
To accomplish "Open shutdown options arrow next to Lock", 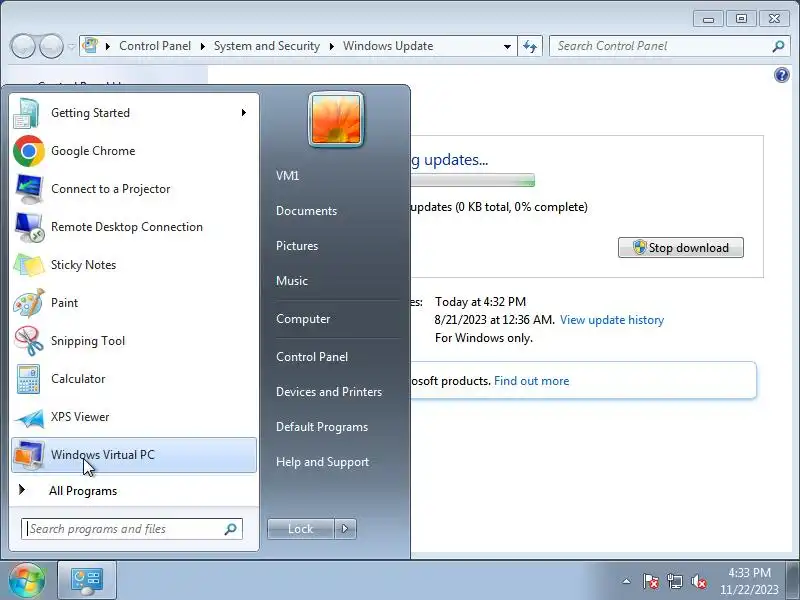I will 345,529.
